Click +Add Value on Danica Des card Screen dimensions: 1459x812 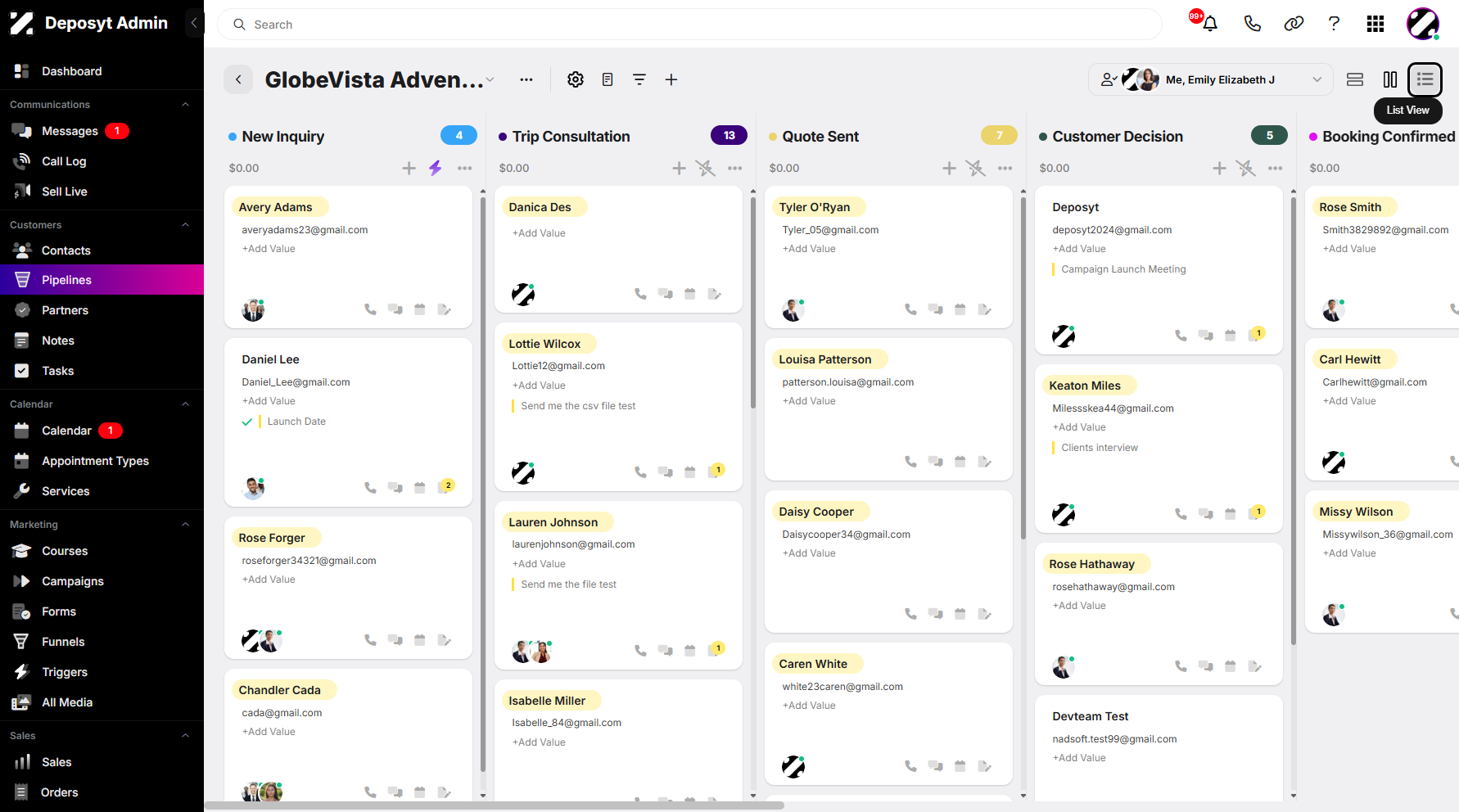(539, 233)
